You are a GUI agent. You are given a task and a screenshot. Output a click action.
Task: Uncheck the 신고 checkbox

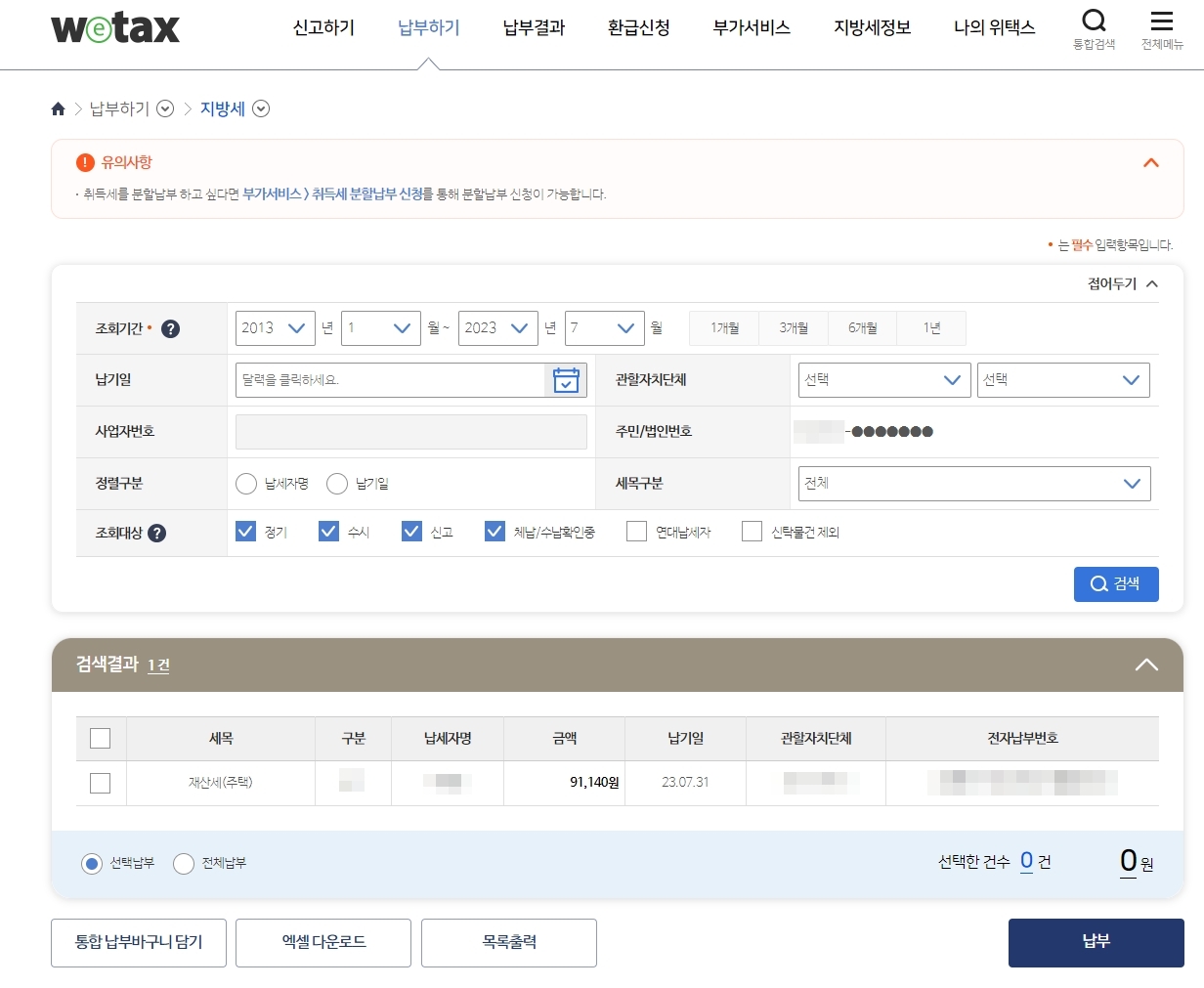pos(411,531)
